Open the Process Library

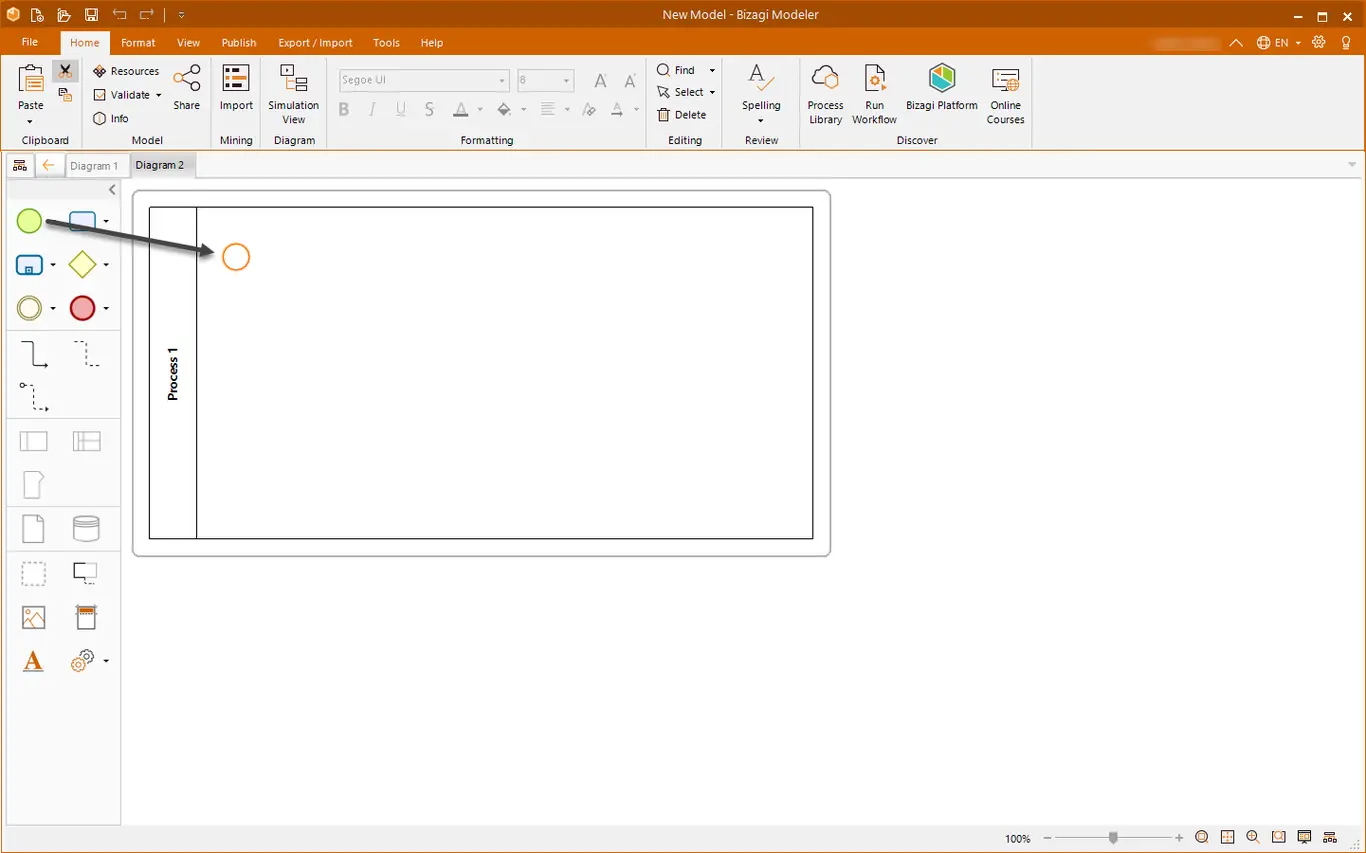(x=825, y=95)
